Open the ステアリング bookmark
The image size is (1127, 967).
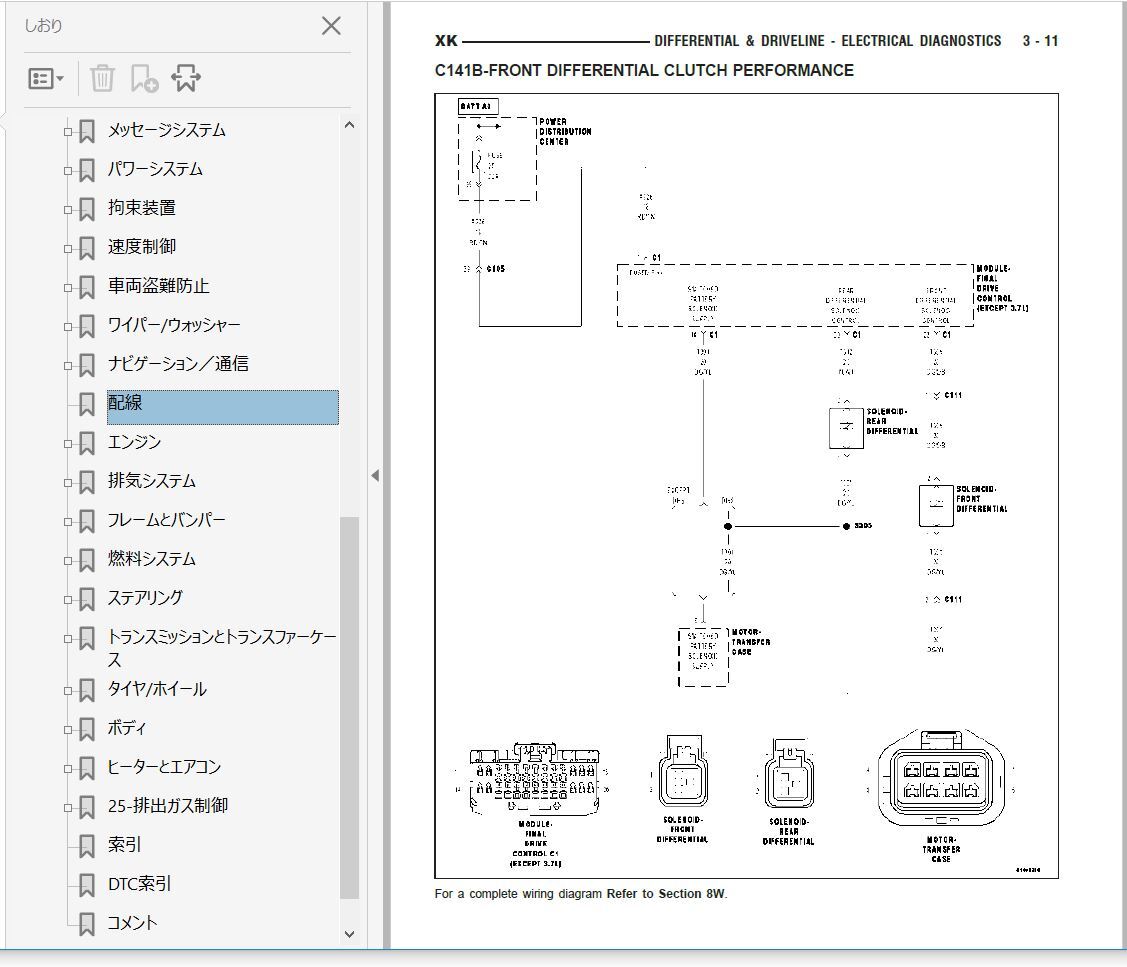tap(145, 597)
